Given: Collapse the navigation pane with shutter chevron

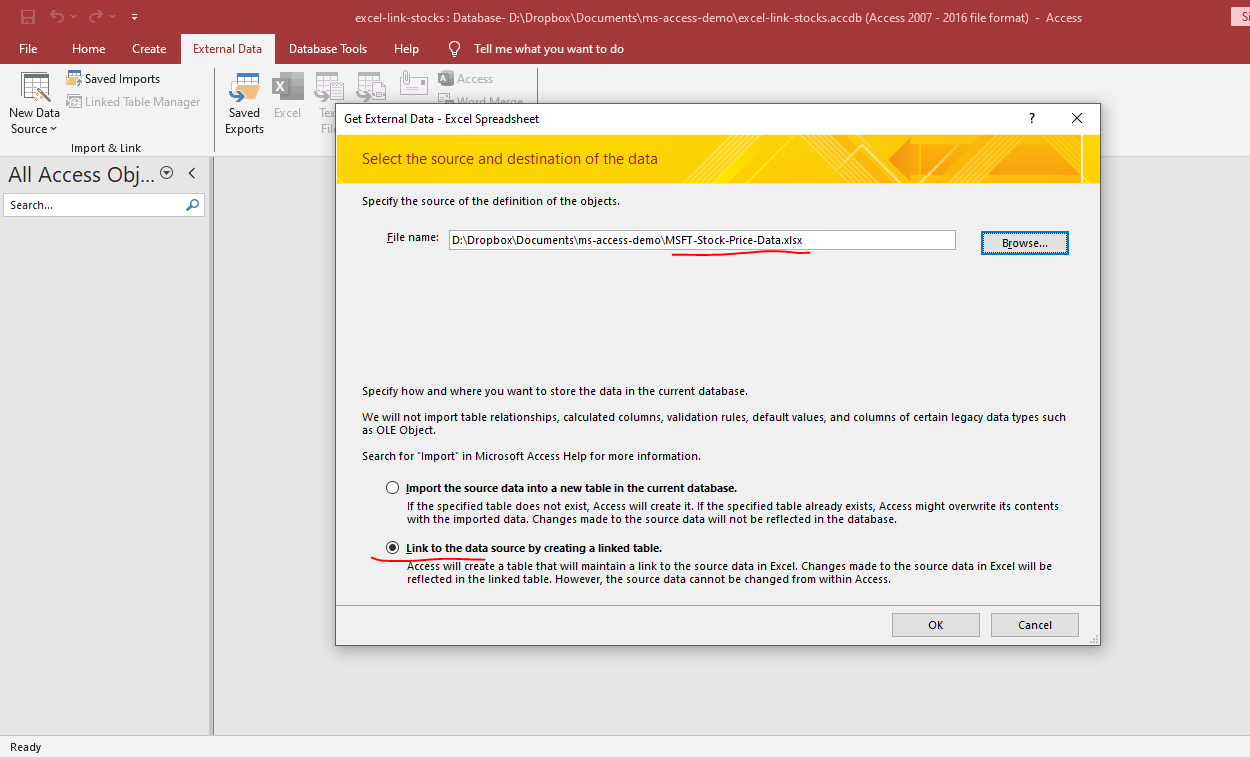Looking at the screenshot, I should (x=192, y=173).
